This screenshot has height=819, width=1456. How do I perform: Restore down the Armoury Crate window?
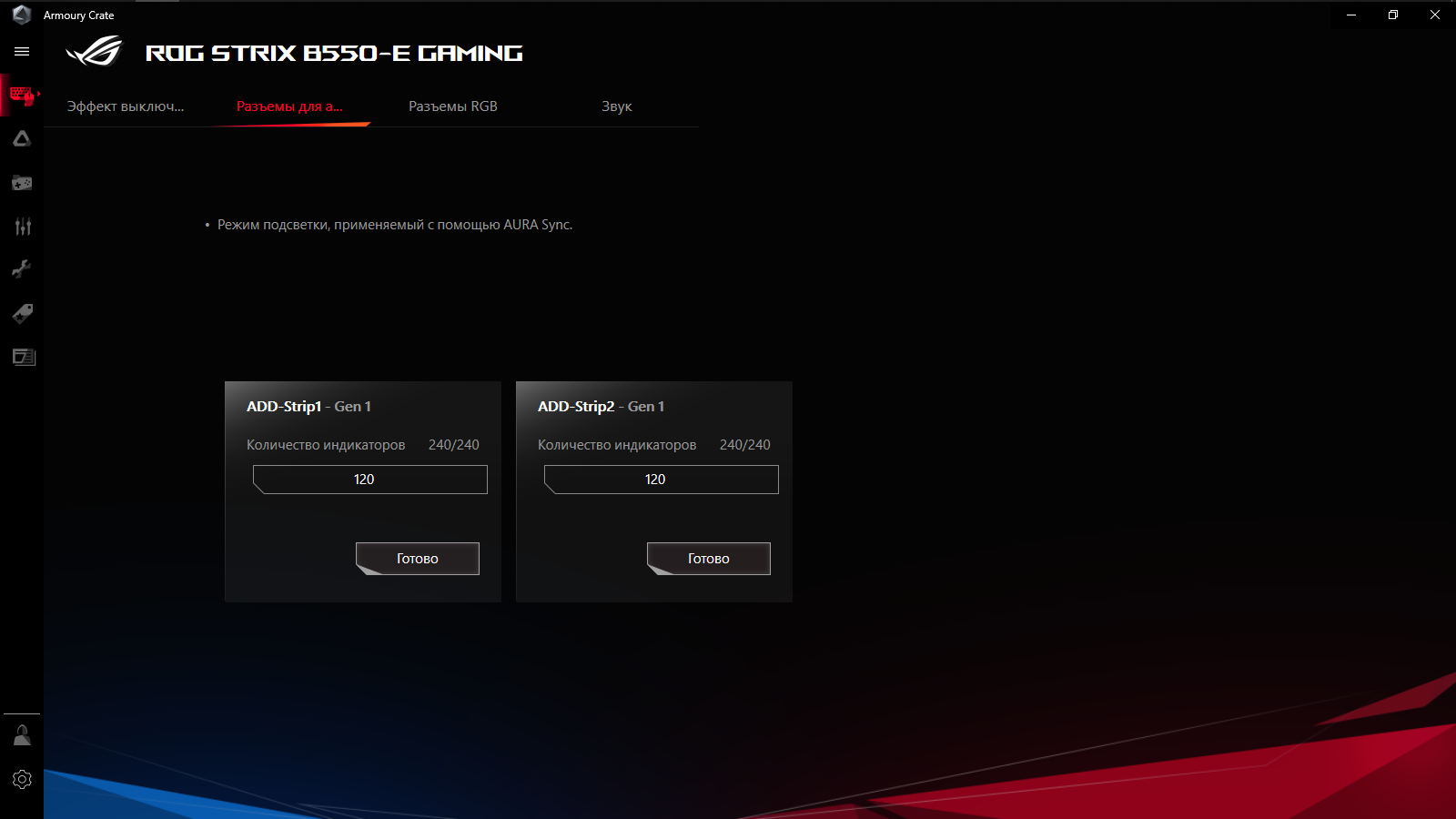(1393, 15)
